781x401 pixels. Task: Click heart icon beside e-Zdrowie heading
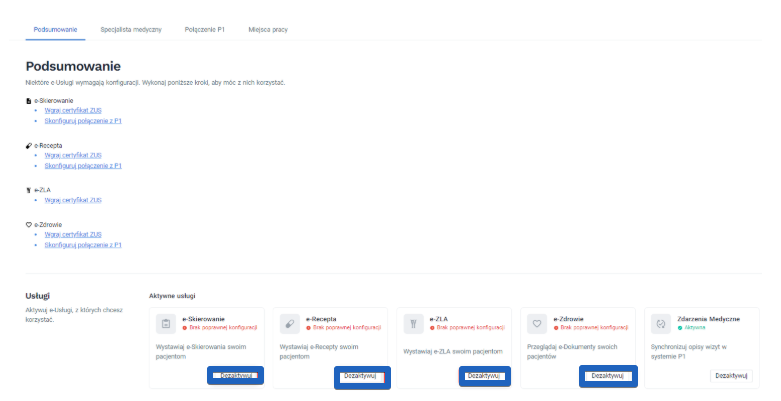(x=28, y=225)
